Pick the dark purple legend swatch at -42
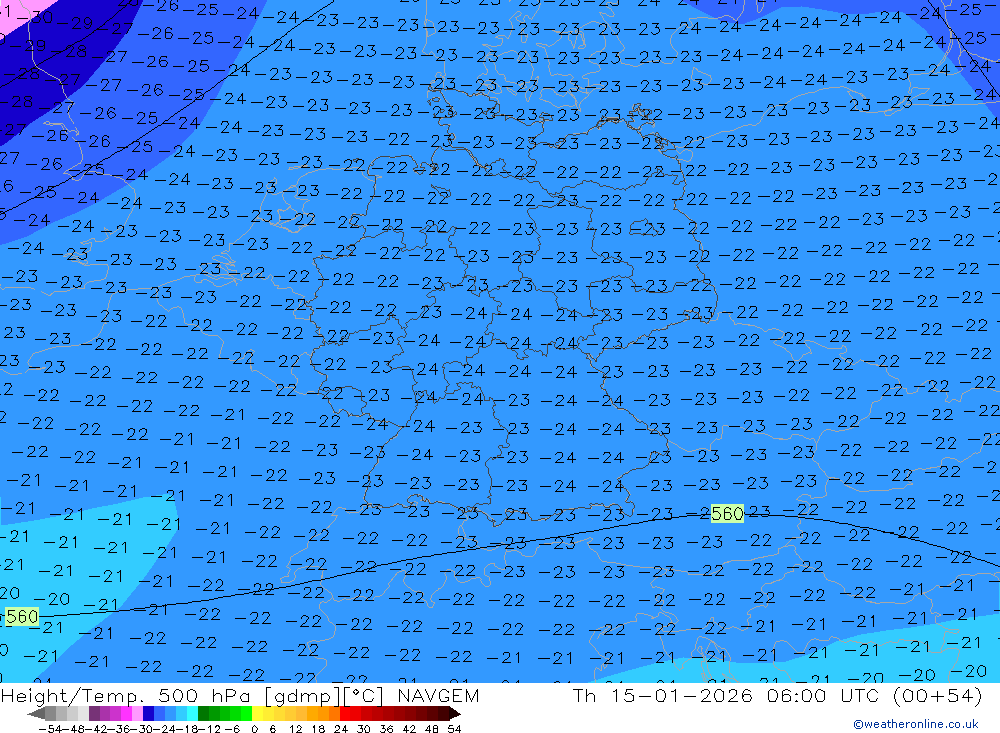 [x=94, y=713]
